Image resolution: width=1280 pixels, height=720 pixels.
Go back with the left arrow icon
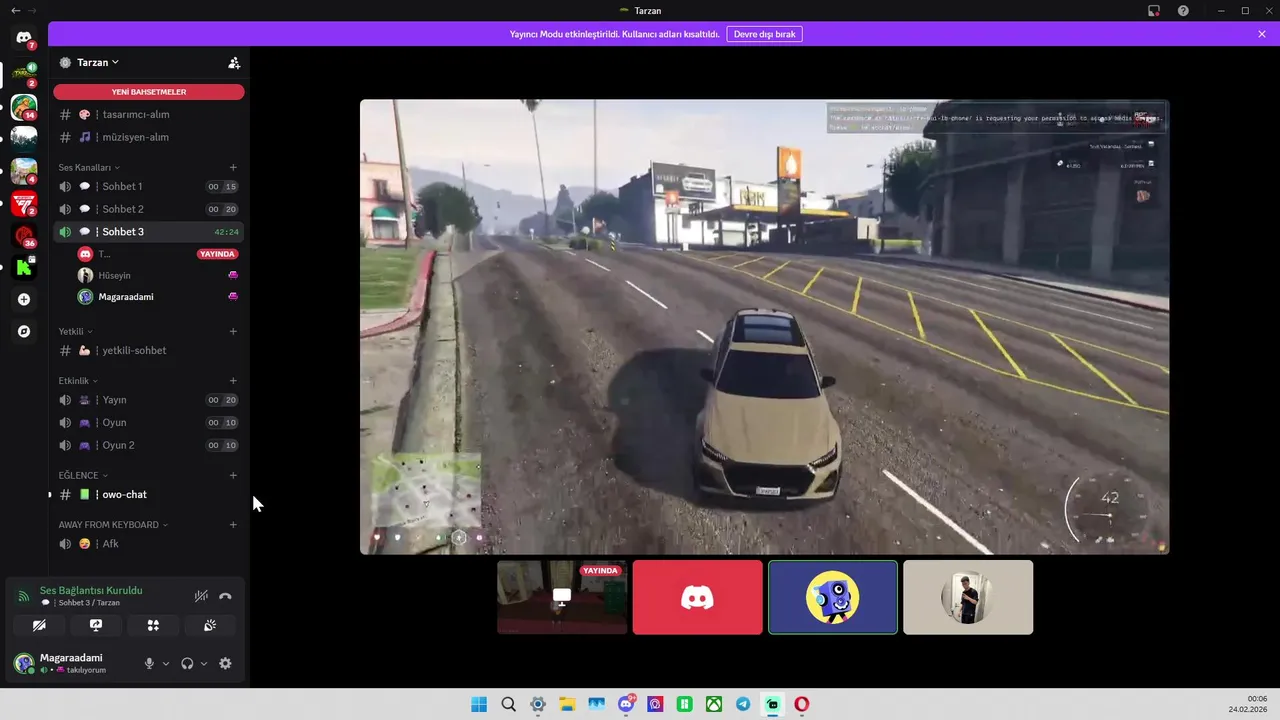15,10
